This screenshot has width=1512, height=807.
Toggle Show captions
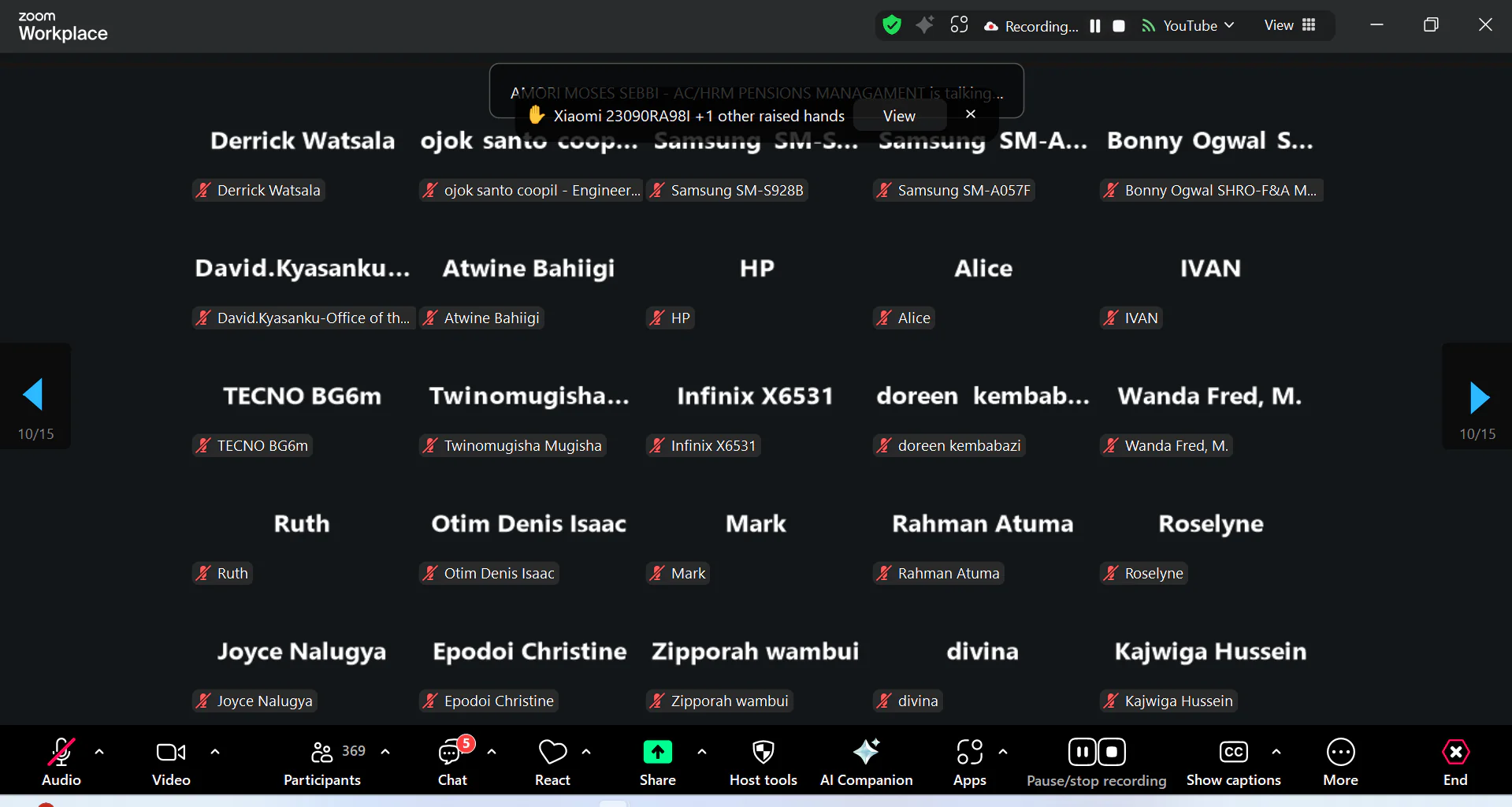pos(1233,761)
